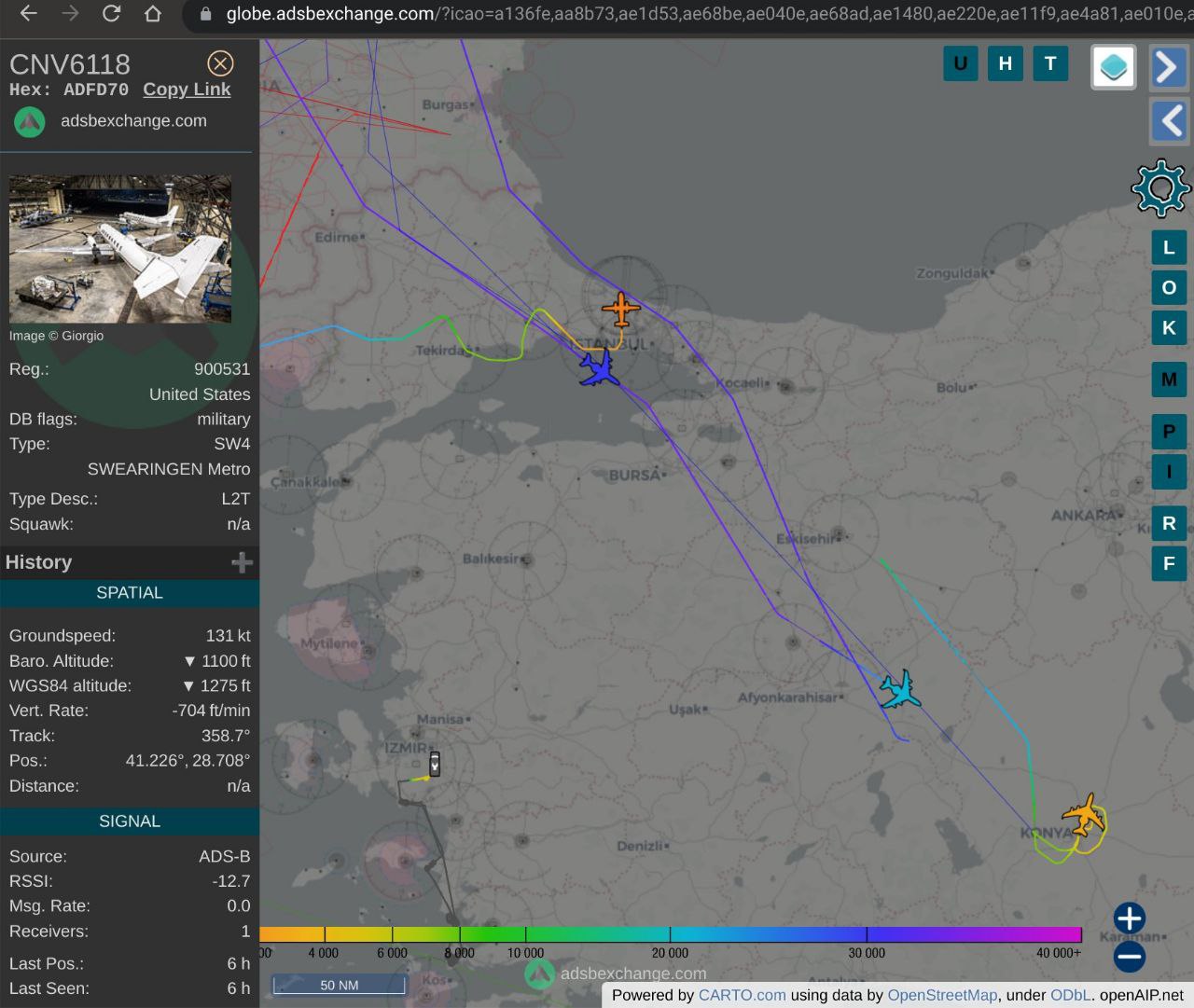Open the OpenStreetMap attribution link
The image size is (1194, 1008).
[x=942, y=995]
